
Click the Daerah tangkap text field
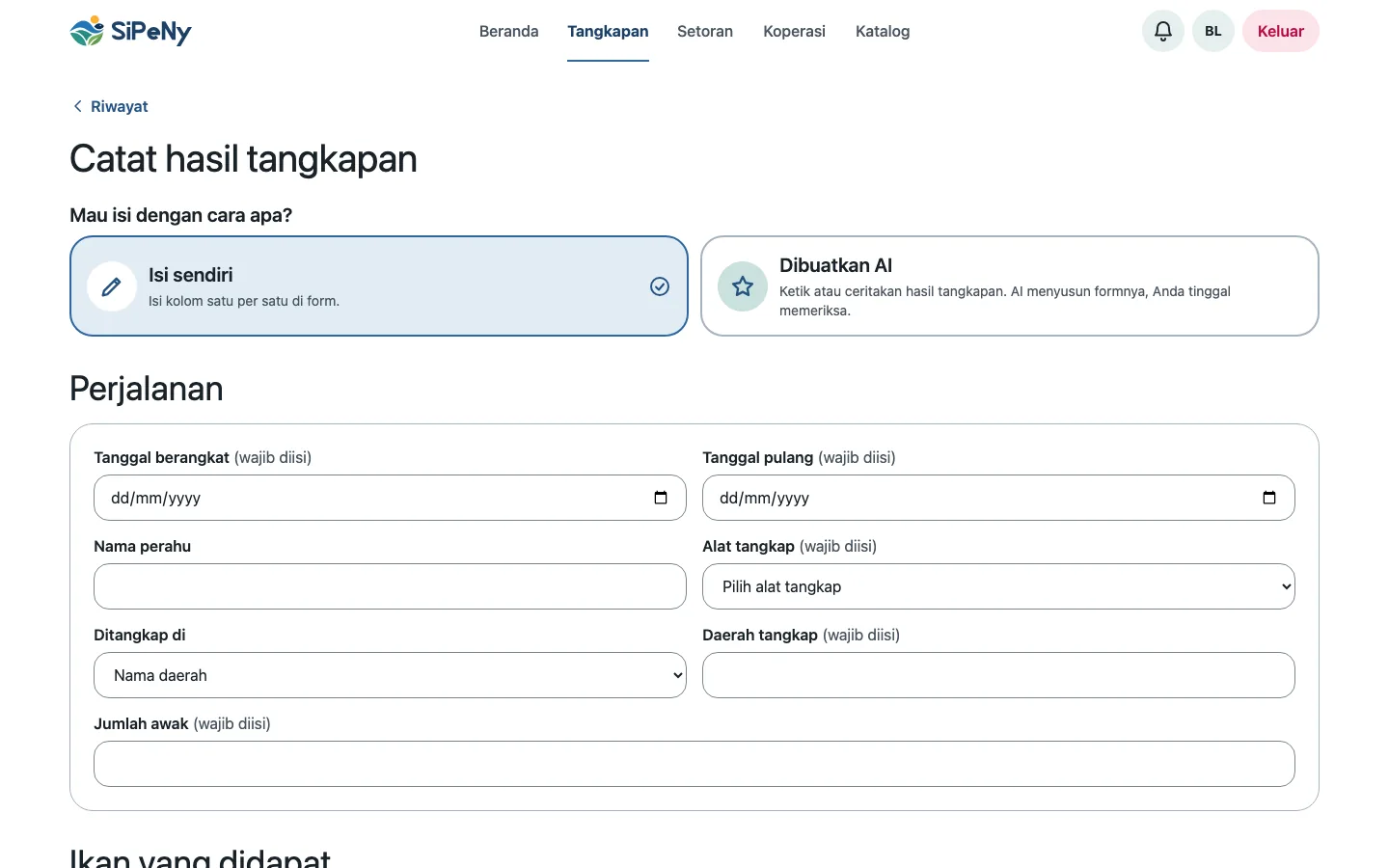click(998, 675)
